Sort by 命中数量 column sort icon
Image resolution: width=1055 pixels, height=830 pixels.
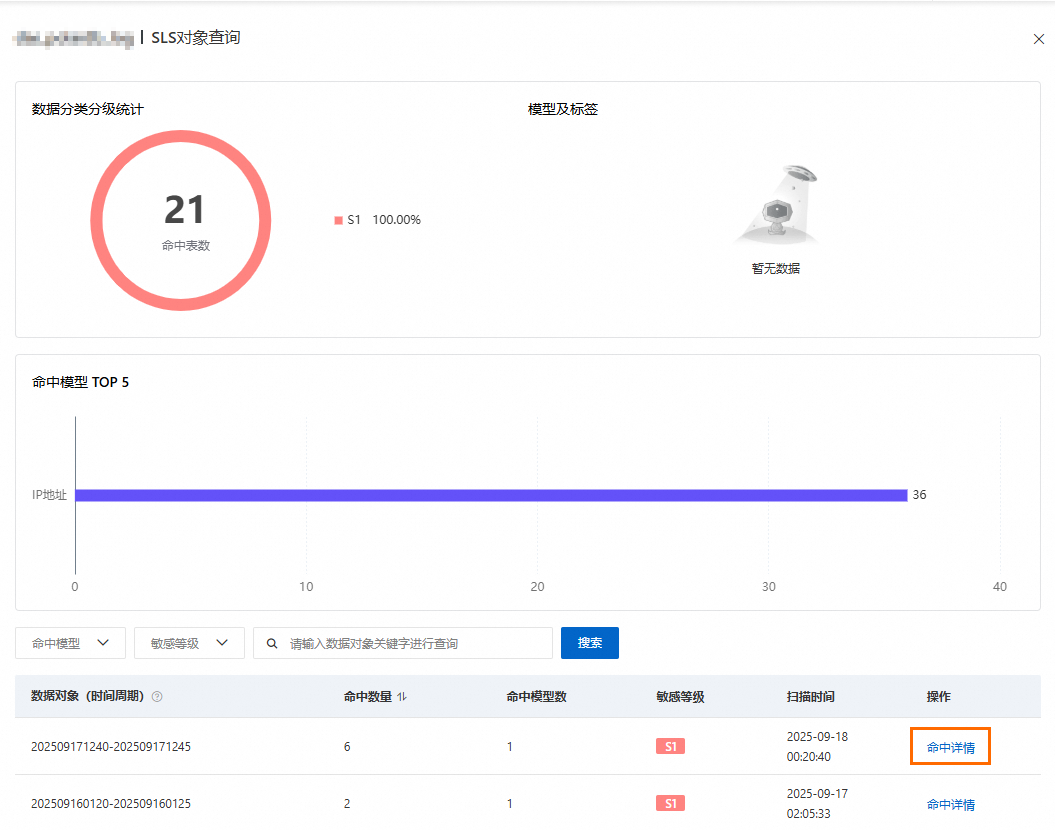click(402, 697)
